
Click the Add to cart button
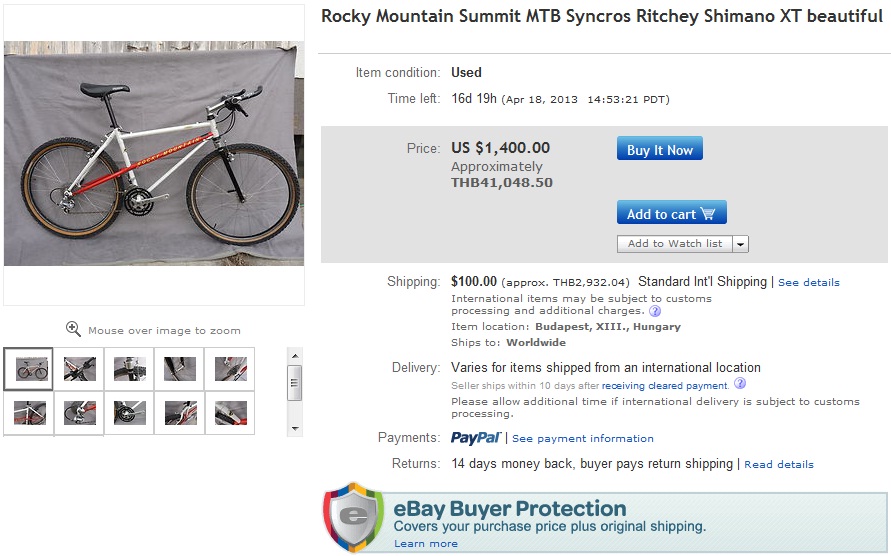[x=671, y=213]
